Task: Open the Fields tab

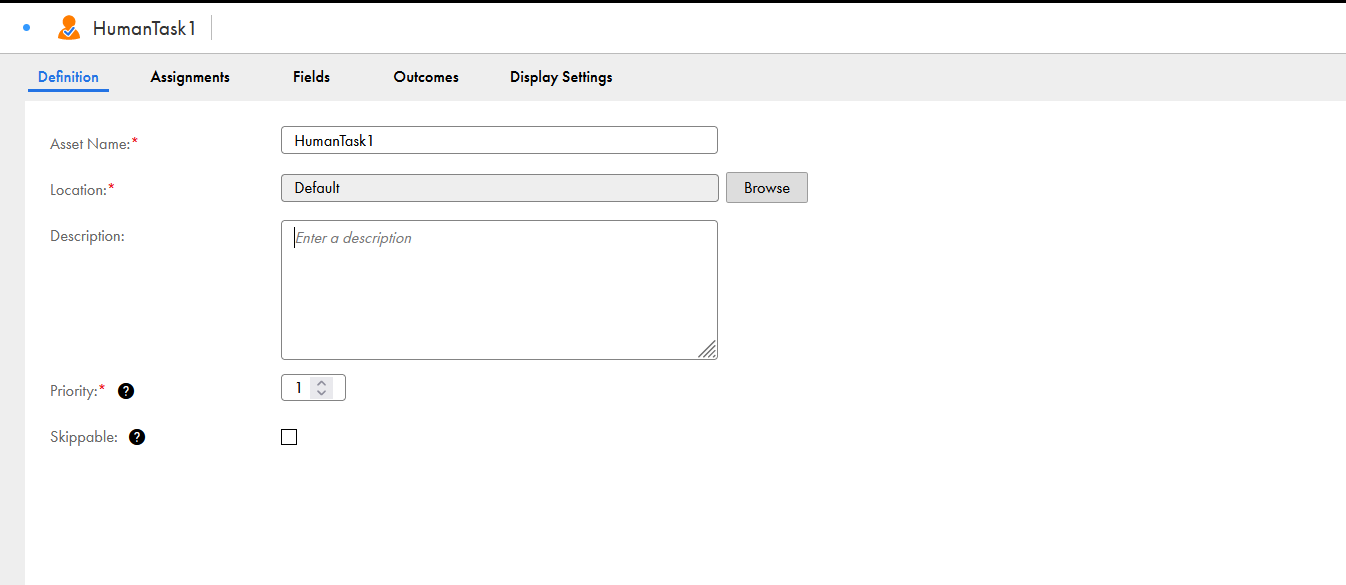Action: point(311,77)
